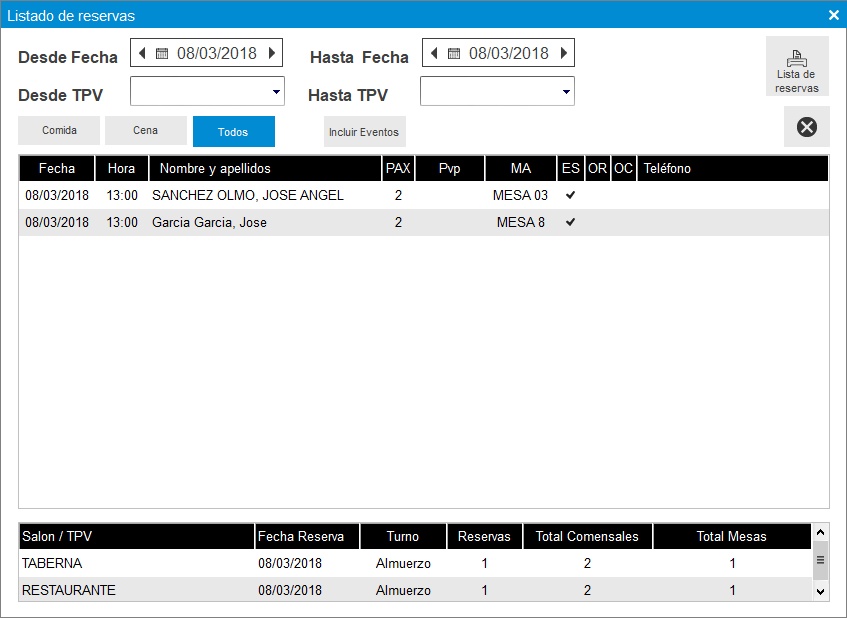Image resolution: width=847 pixels, height=618 pixels.
Task: Click next-day arrow in Hasta Fecha
Action: click(x=563, y=53)
